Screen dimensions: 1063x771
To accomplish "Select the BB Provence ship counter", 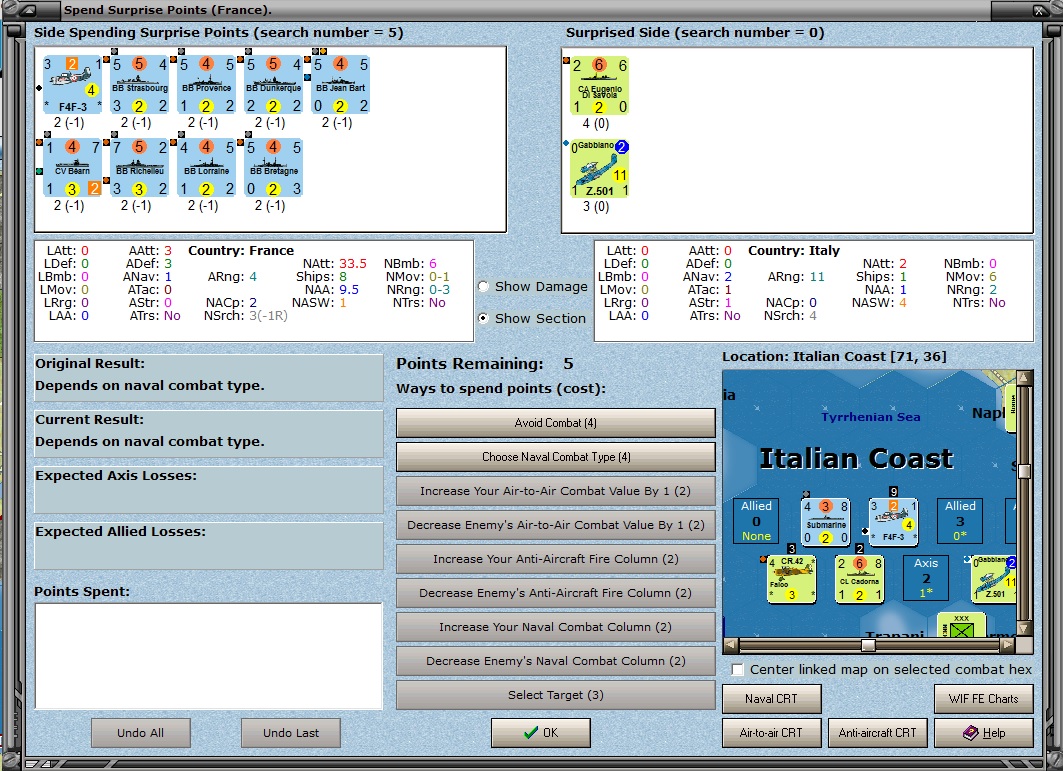I will 207,84.
